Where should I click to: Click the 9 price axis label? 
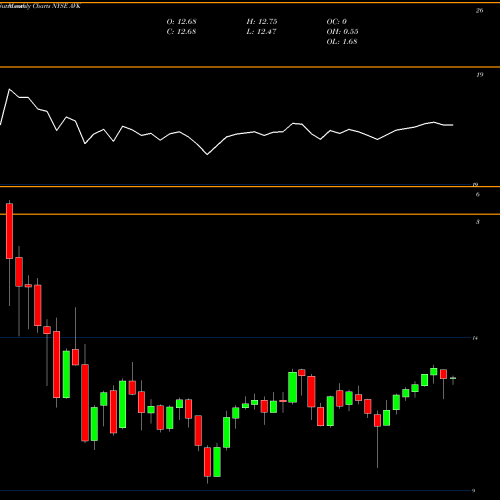473,490
